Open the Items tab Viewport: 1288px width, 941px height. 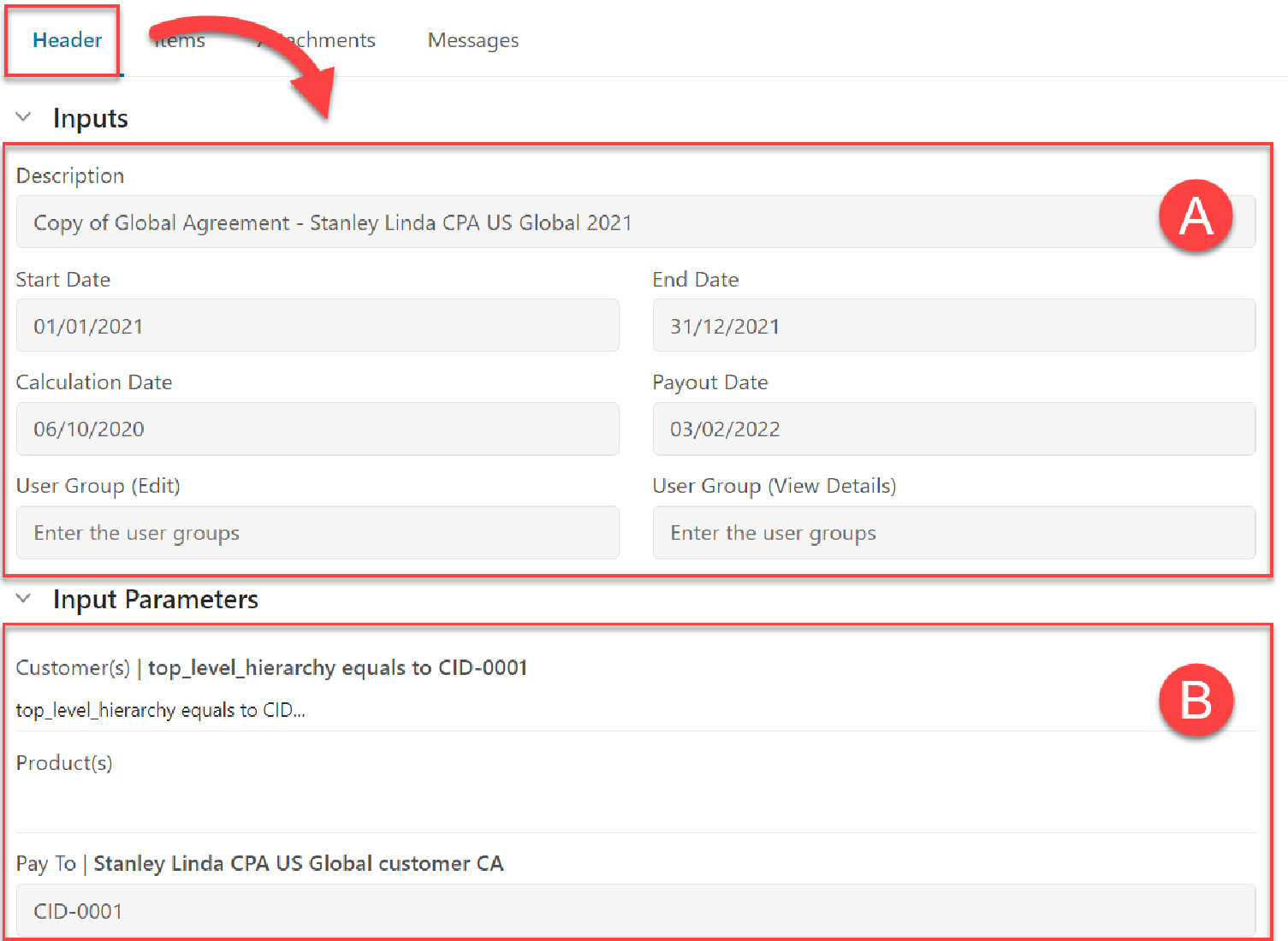[179, 39]
